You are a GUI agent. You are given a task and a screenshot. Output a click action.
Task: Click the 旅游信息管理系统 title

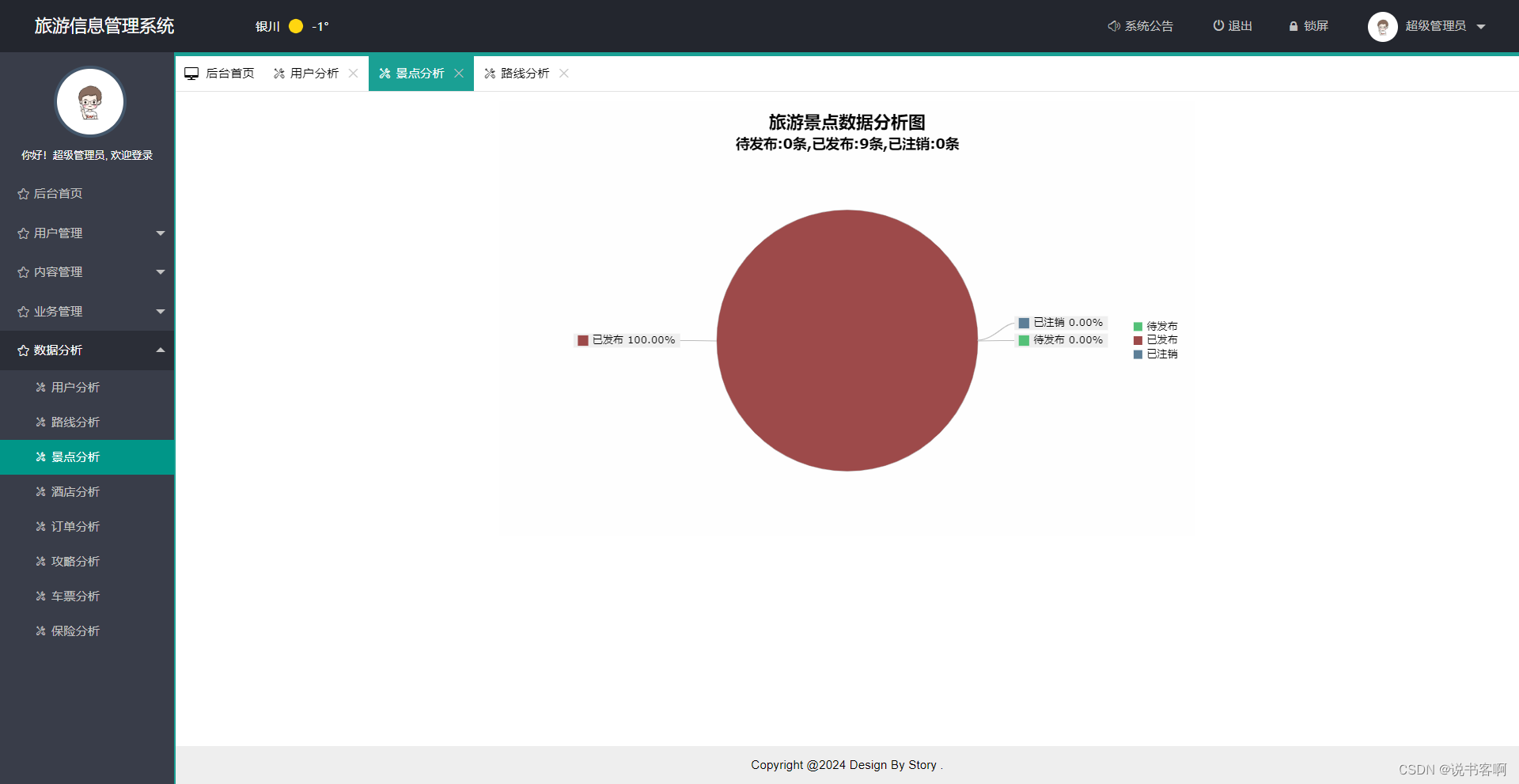click(x=104, y=26)
